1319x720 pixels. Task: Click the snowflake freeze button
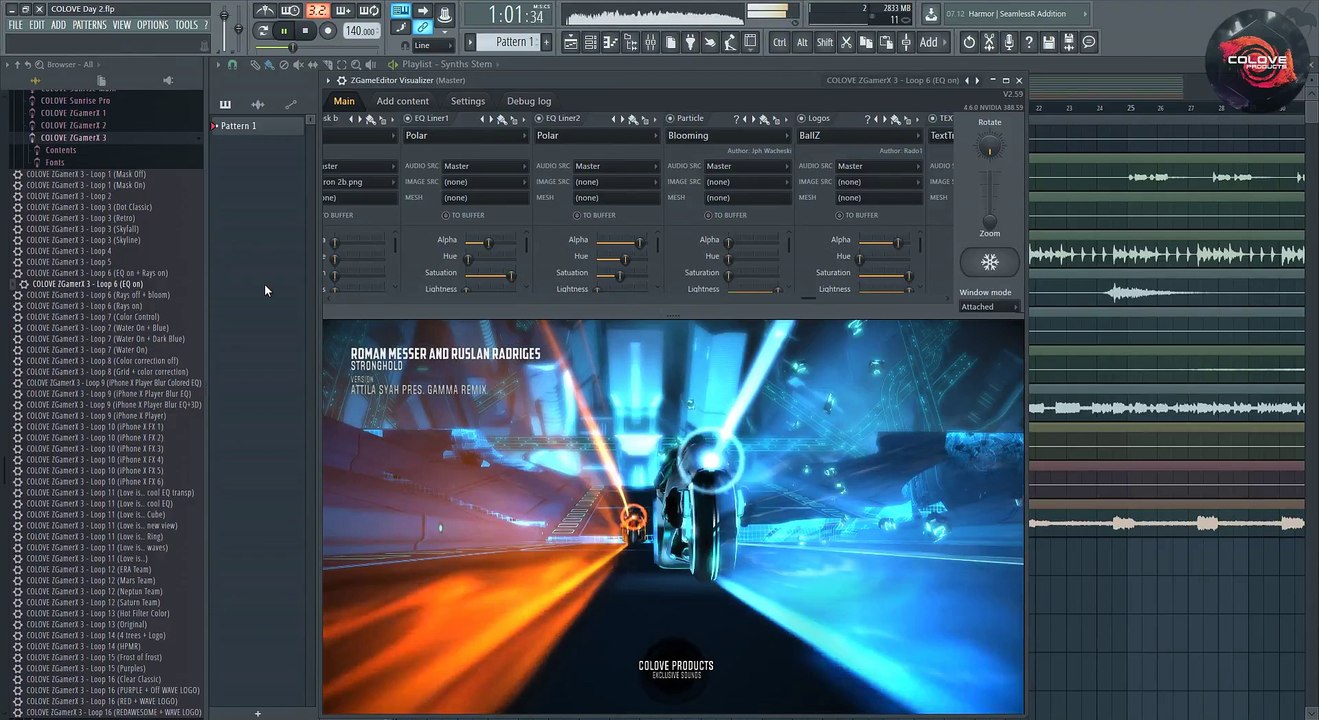coord(989,262)
